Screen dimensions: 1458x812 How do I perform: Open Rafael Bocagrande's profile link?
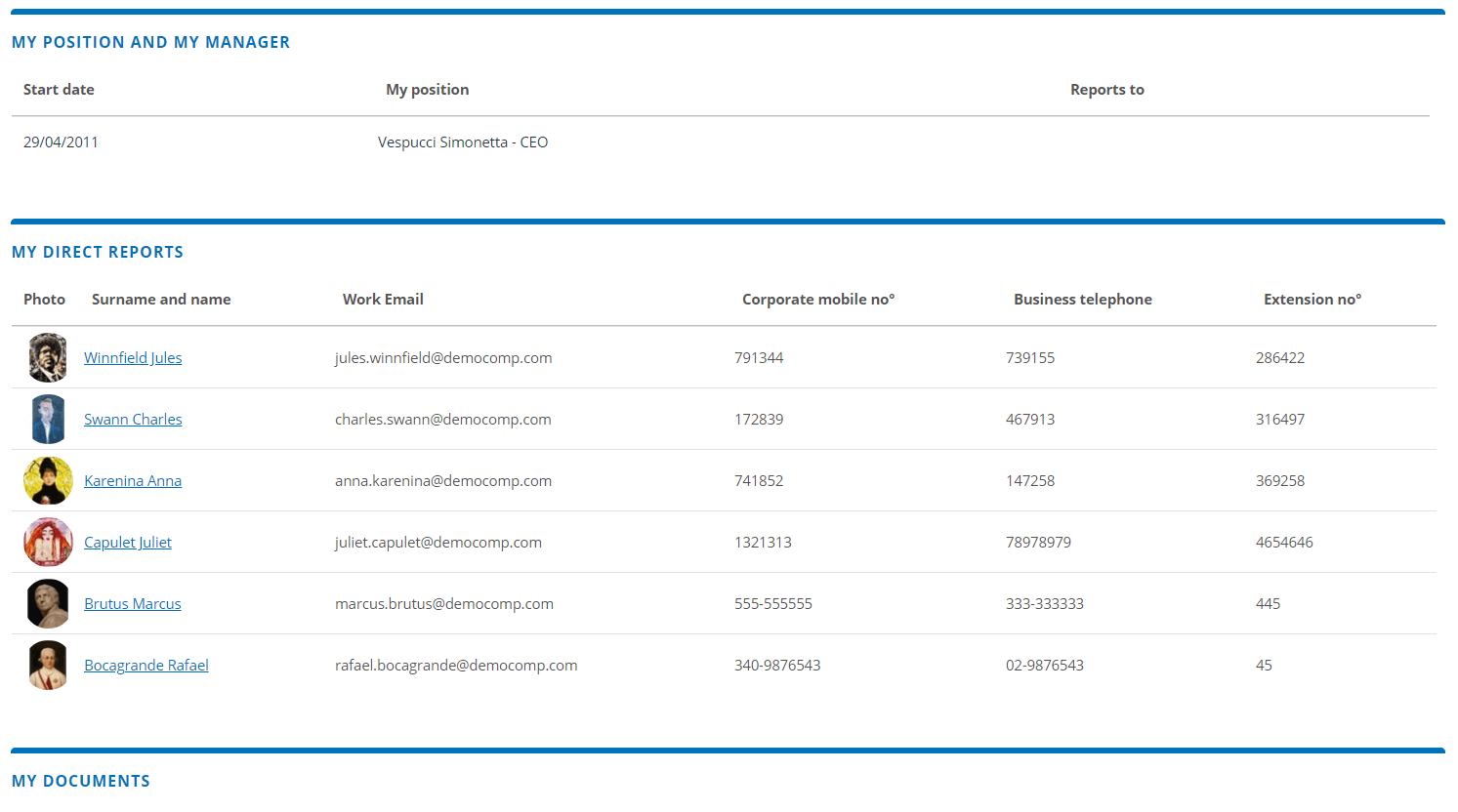pyautogui.click(x=146, y=665)
